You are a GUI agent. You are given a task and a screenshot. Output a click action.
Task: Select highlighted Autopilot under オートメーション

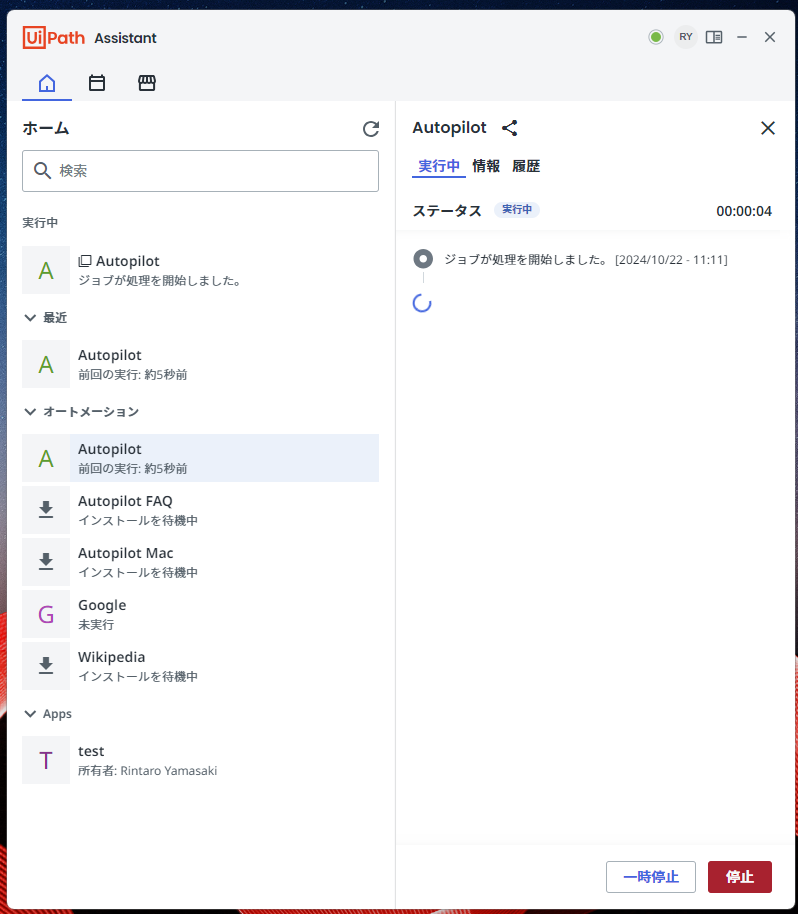[201, 458]
